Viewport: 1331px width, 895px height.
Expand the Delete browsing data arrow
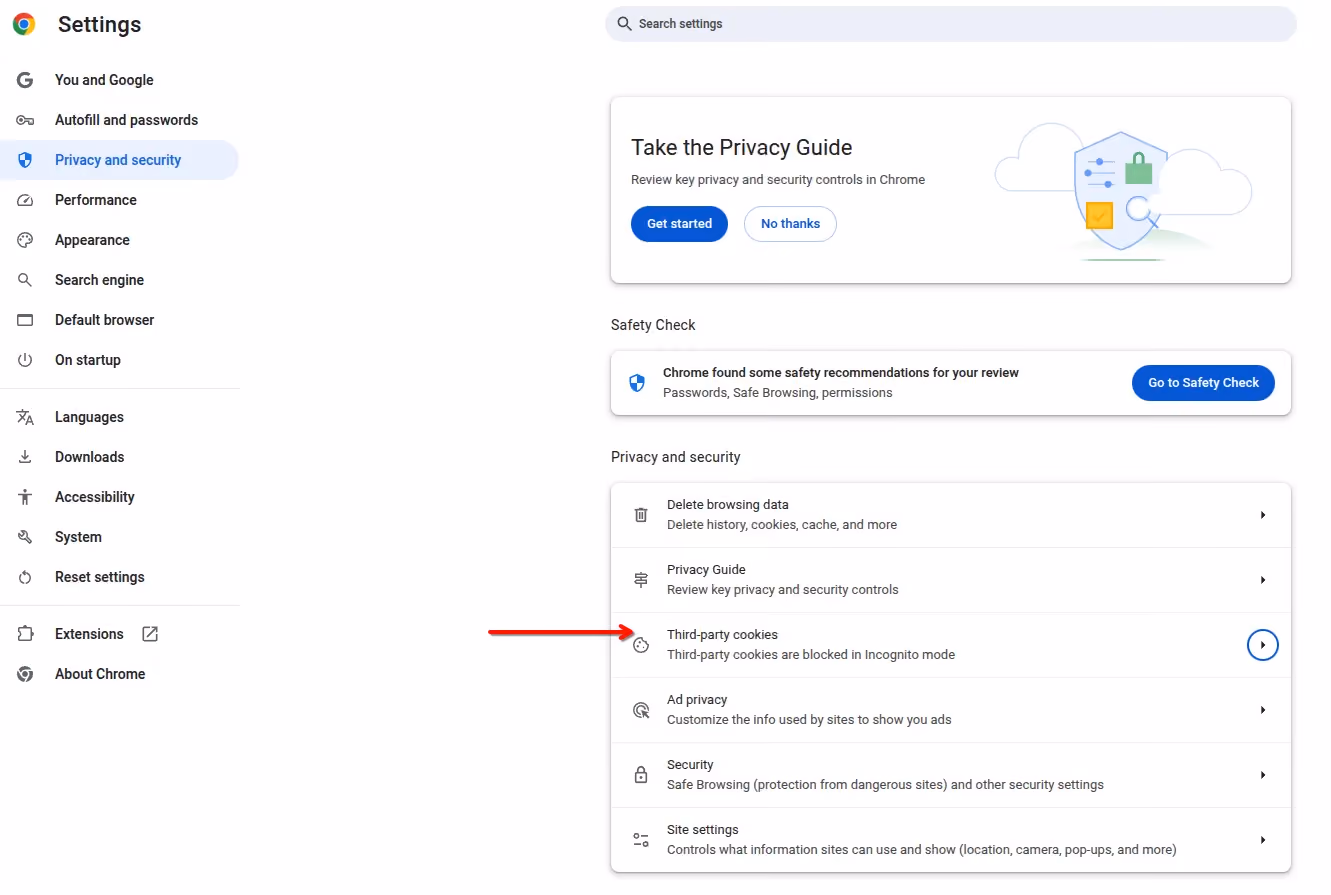[1263, 515]
